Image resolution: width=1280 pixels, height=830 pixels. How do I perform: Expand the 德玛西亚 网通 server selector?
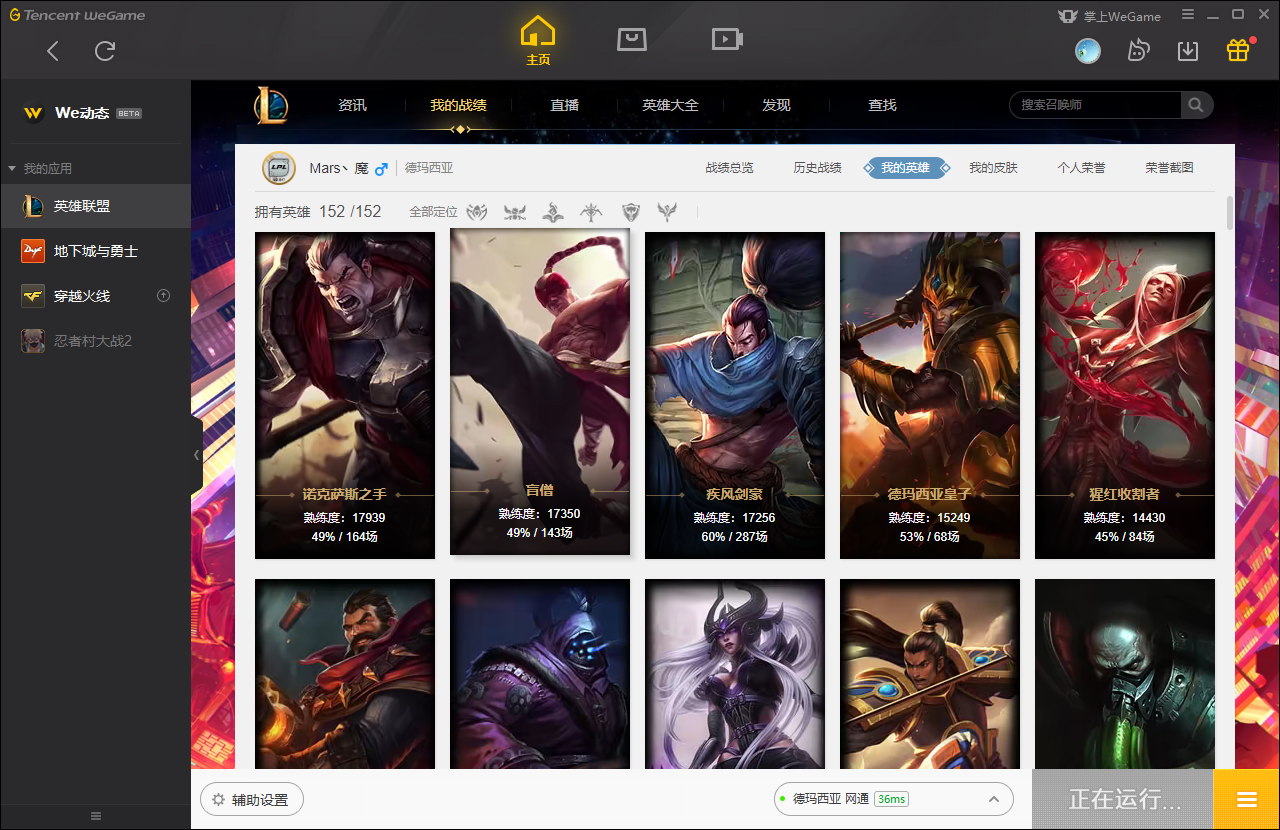point(894,799)
